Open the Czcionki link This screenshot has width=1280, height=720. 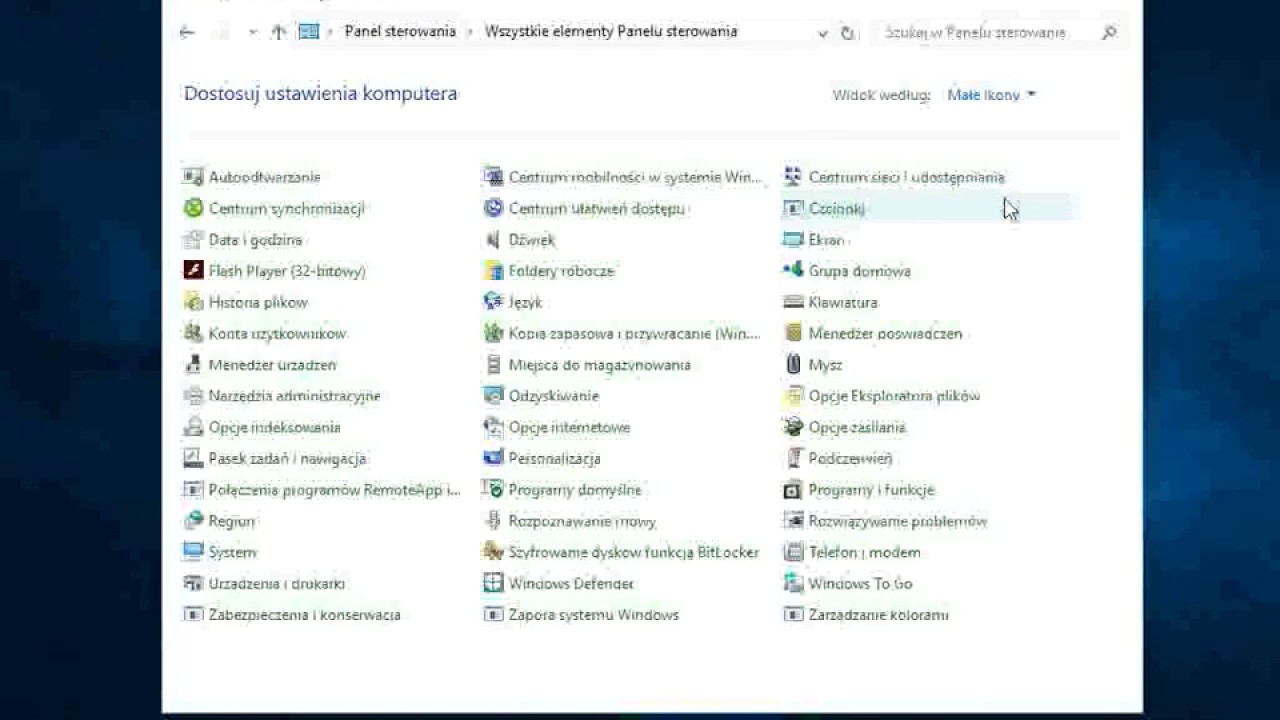(x=837, y=208)
